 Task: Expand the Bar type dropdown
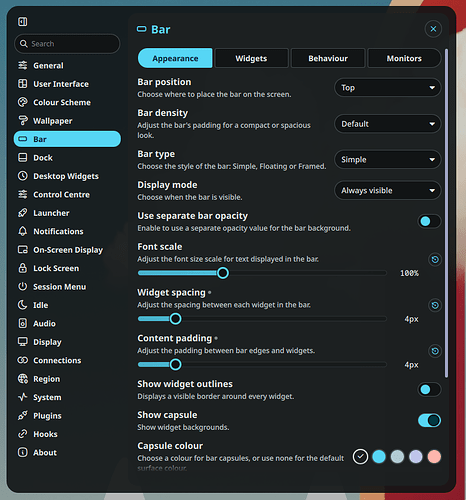pyautogui.click(x=388, y=160)
